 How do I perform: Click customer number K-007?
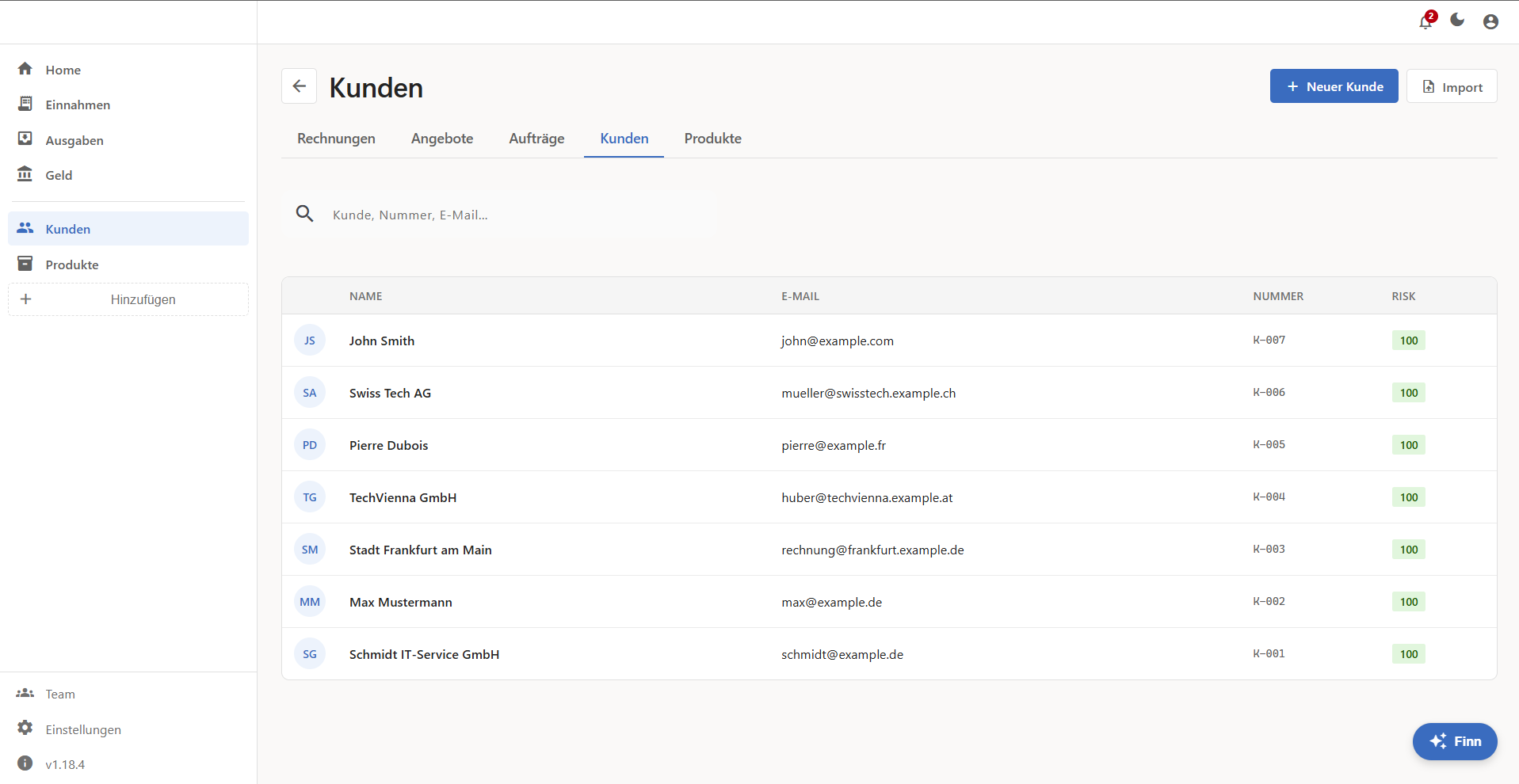[x=1269, y=340]
